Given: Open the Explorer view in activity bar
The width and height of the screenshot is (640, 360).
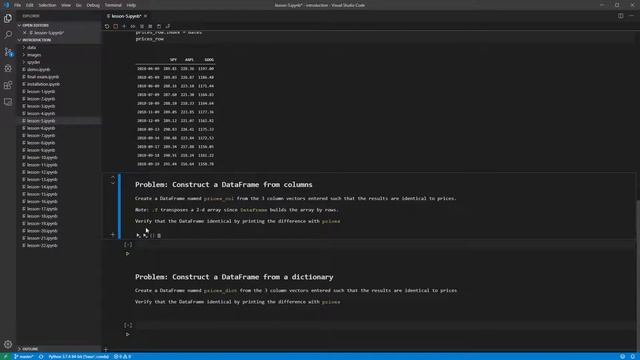Looking at the screenshot, I should [x=8, y=18].
